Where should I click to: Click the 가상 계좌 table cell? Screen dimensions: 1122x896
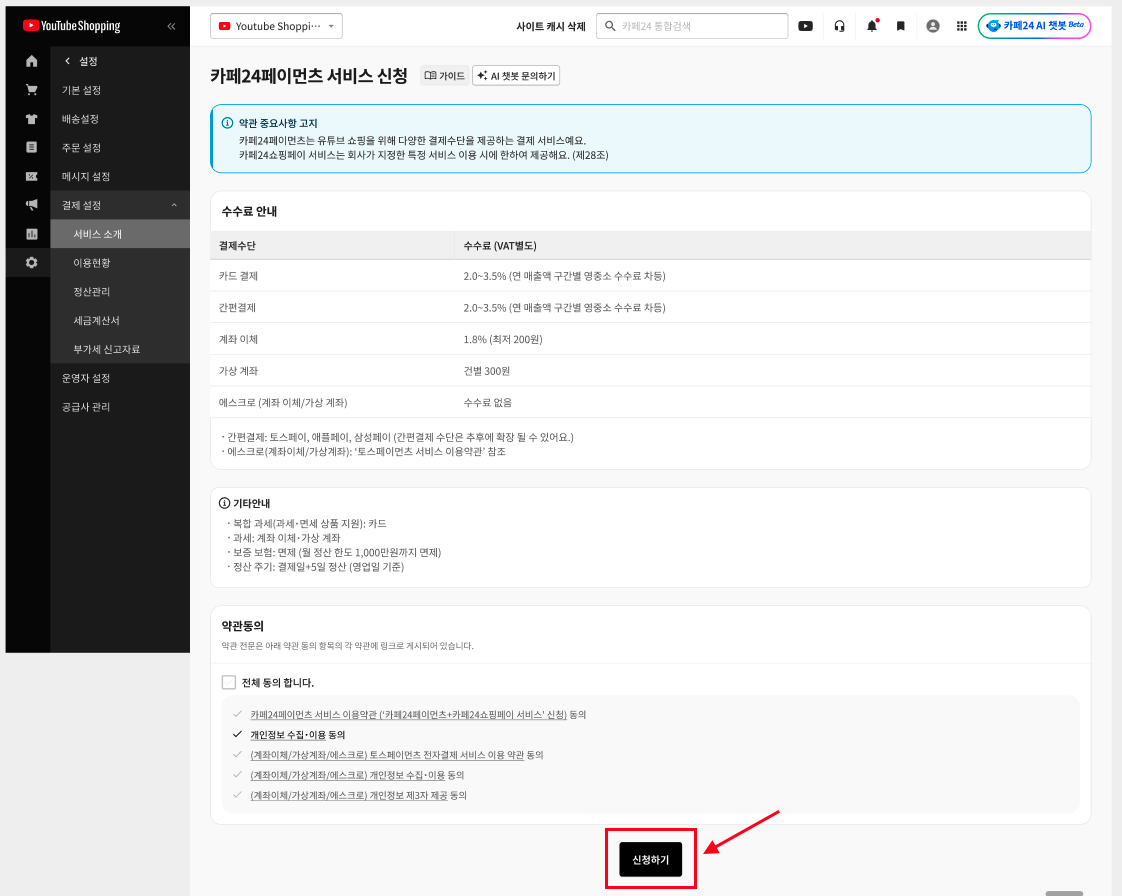click(333, 370)
